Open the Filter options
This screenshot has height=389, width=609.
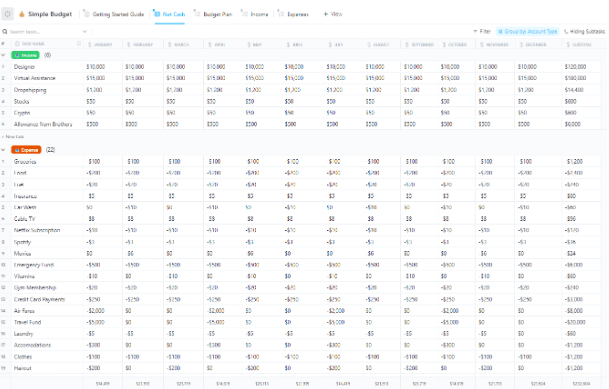[x=482, y=31]
